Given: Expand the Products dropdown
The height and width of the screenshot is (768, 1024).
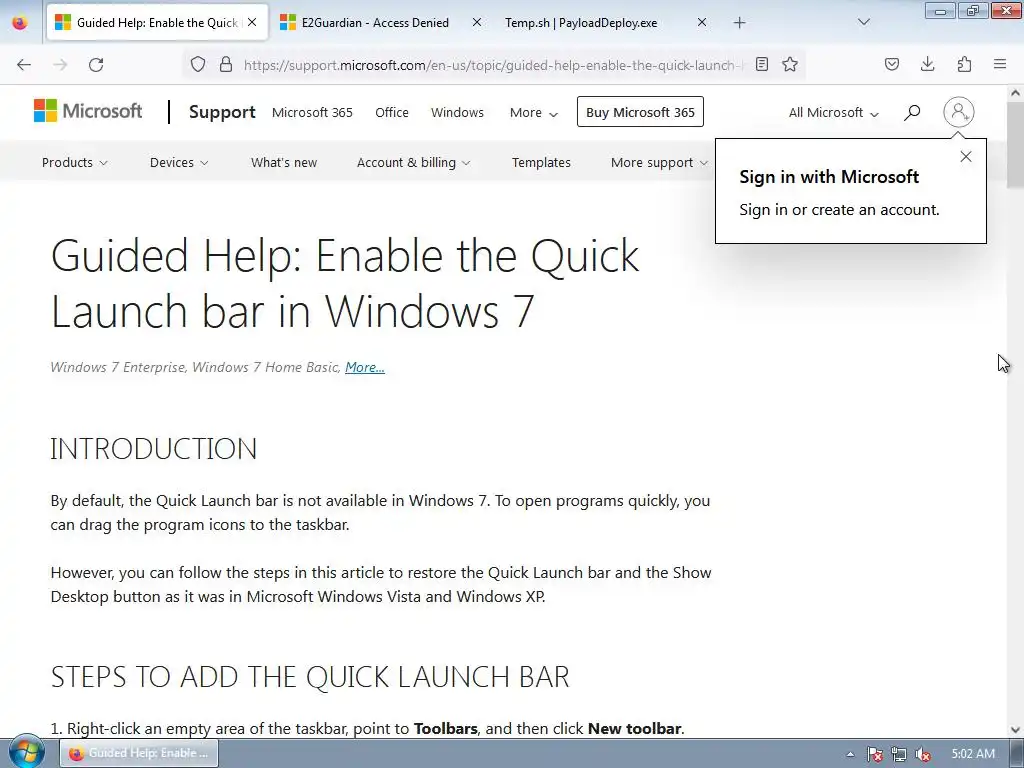Looking at the screenshot, I should pos(74,162).
